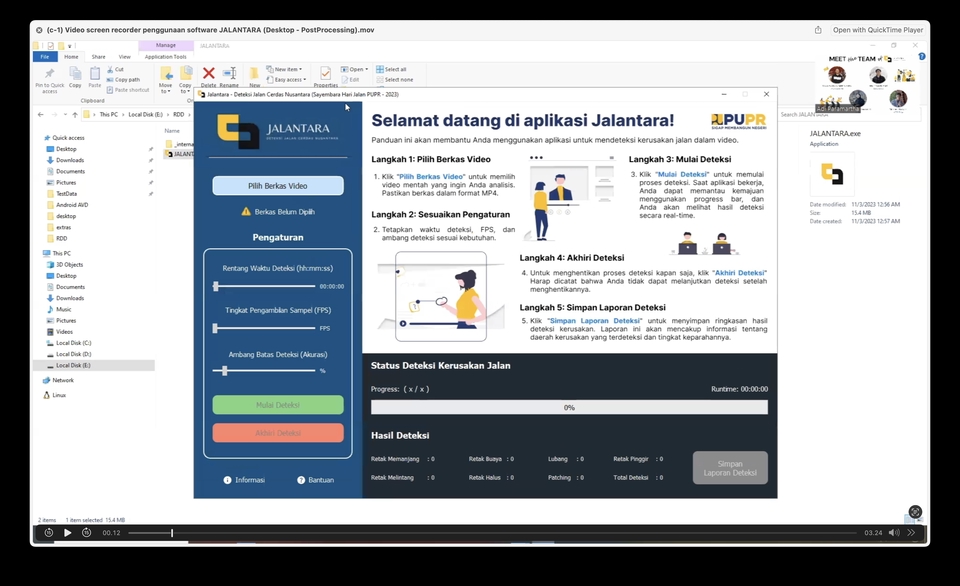Image resolution: width=960 pixels, height=586 pixels.
Task: Click the video volume speaker icon
Action: pyautogui.click(x=894, y=533)
